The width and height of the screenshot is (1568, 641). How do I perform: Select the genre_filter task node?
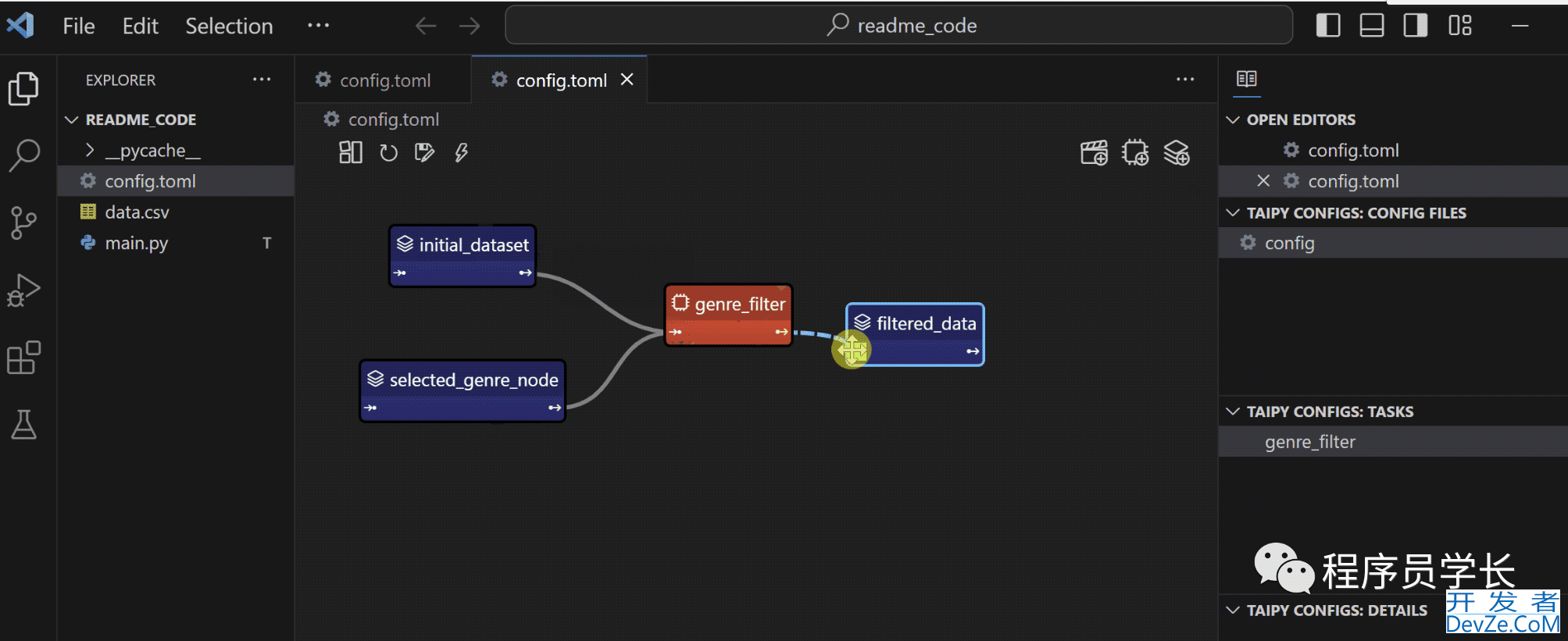tap(728, 315)
